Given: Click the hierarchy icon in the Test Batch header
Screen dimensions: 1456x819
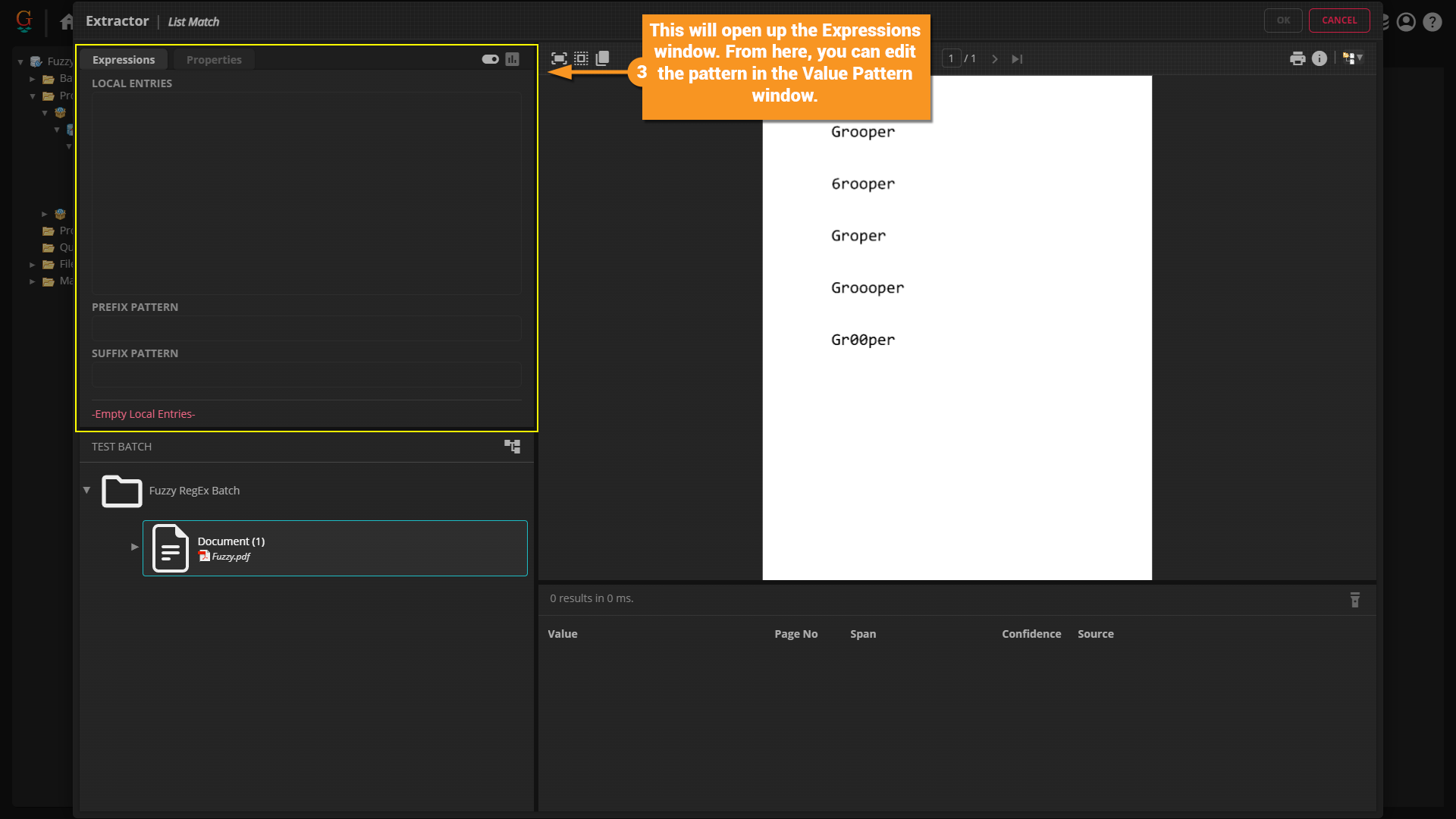Looking at the screenshot, I should 513,446.
